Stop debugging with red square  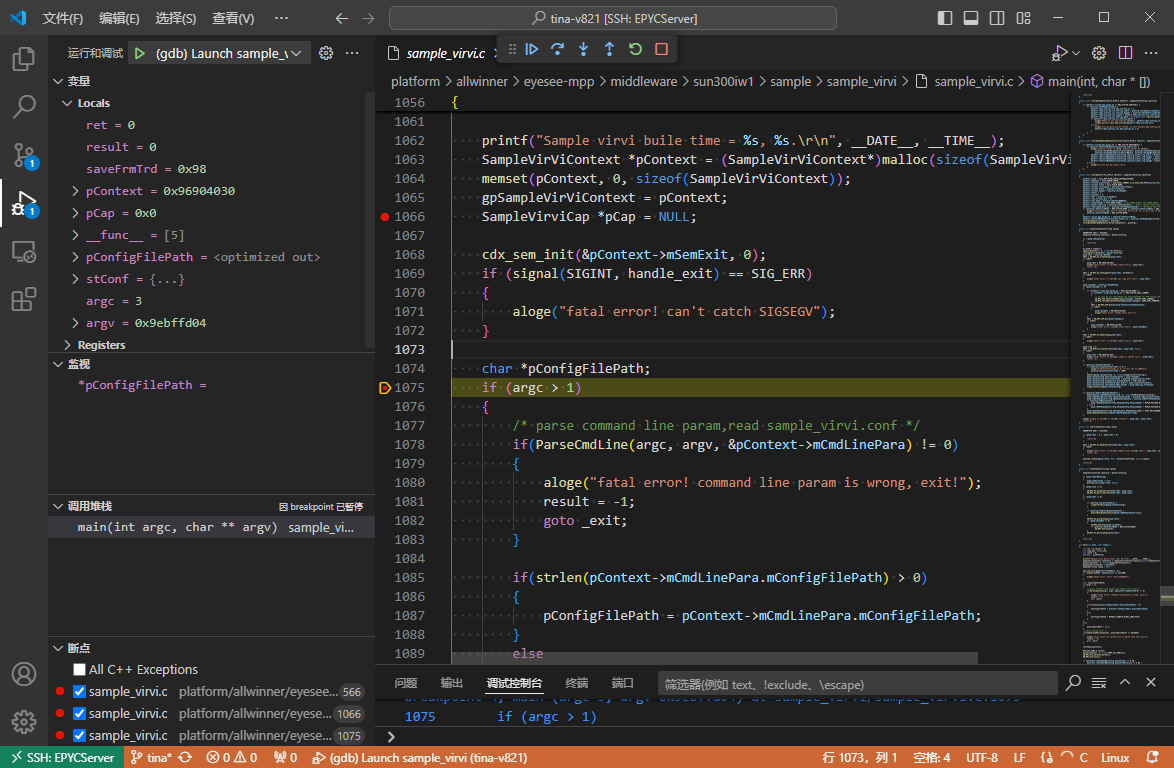click(661, 49)
